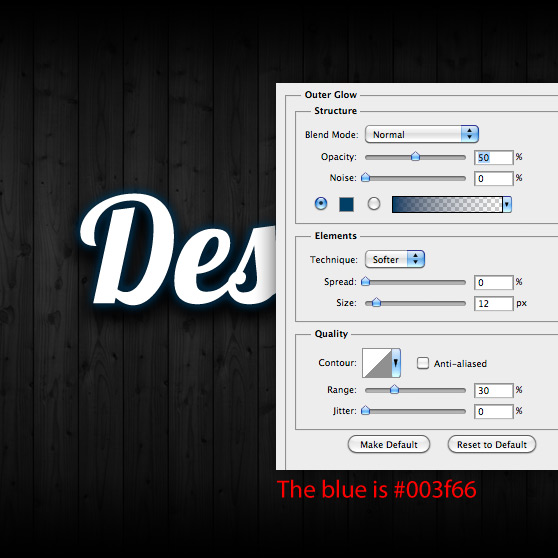Open the gradient picker dropdown arrow
Image resolution: width=558 pixels, height=558 pixels.
click(507, 204)
